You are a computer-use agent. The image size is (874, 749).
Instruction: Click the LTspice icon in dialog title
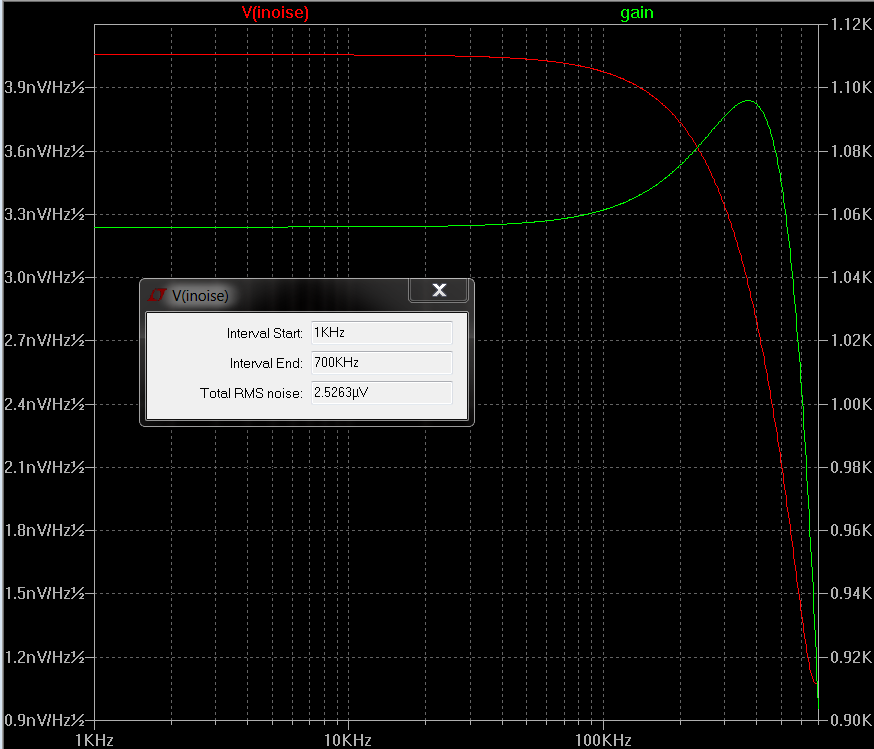point(157,295)
